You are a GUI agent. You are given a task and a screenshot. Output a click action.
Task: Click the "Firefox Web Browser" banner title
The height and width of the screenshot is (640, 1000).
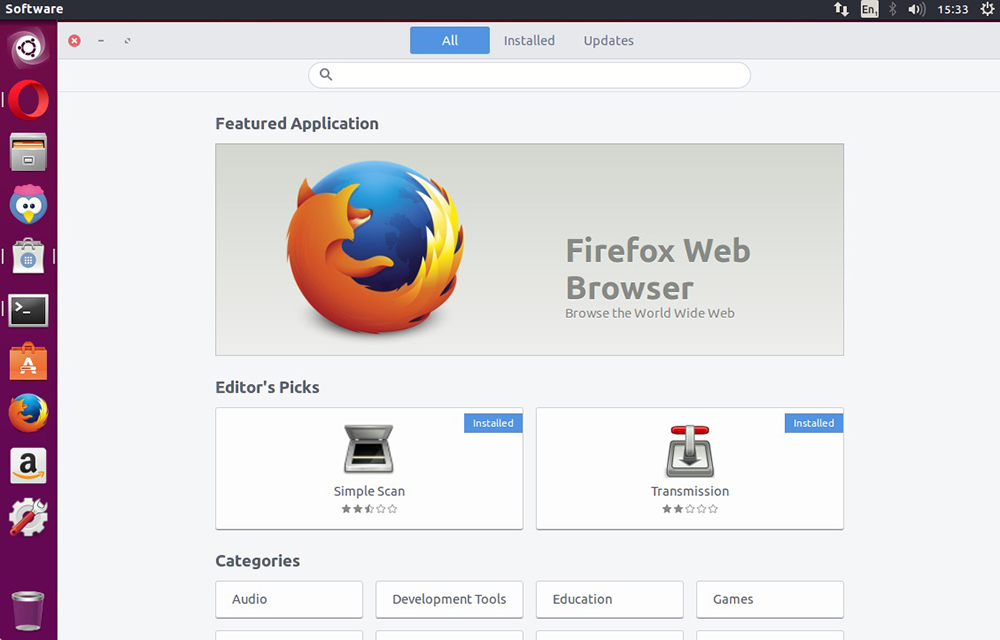[x=658, y=268]
